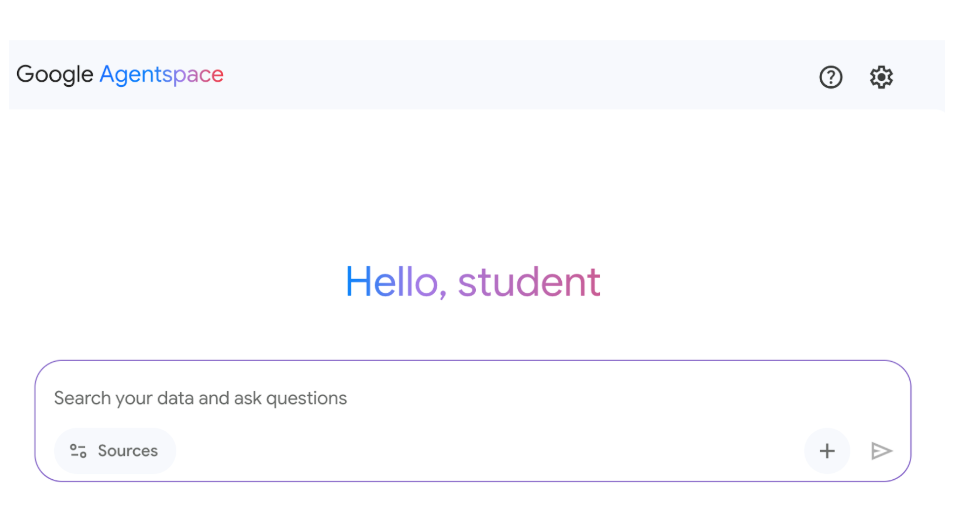Click the tune sliders icon beside Sources
Screen dimensions: 956x518
[78, 451]
